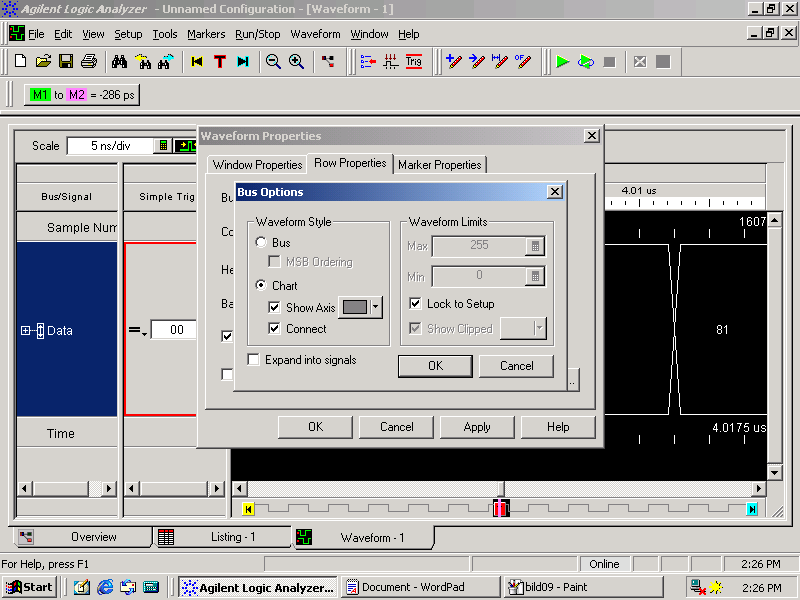Cancel the Bus Options dialog
The height and width of the screenshot is (600, 800).
click(x=516, y=366)
